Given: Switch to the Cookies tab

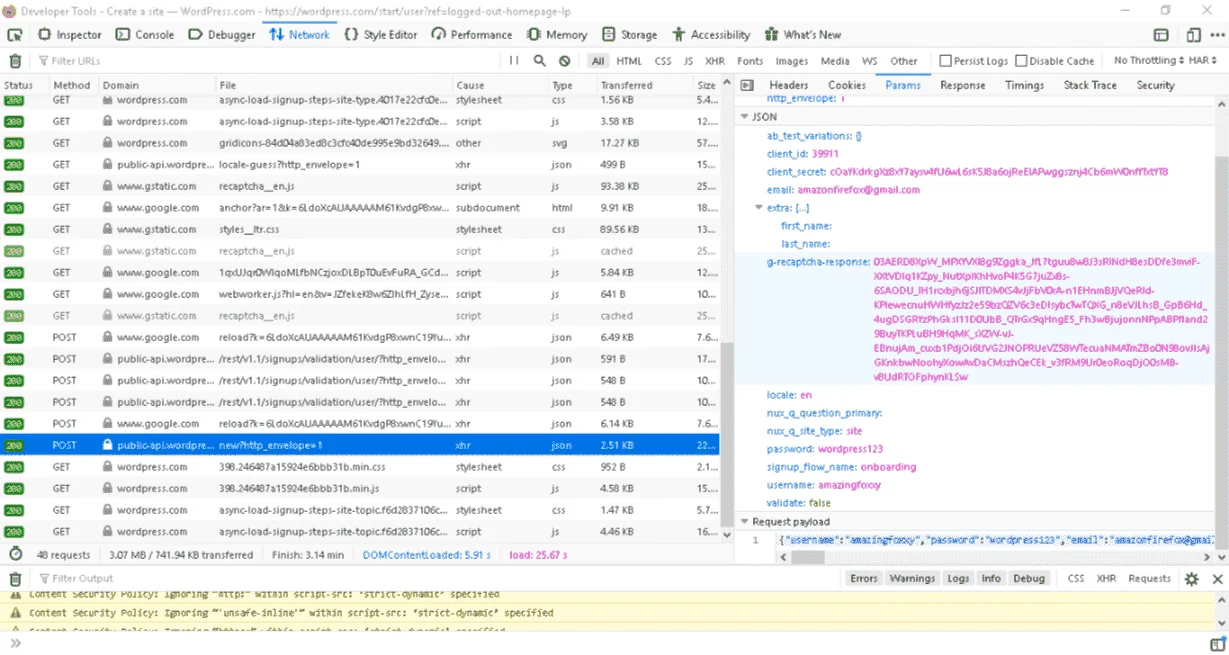Looking at the screenshot, I should point(847,85).
